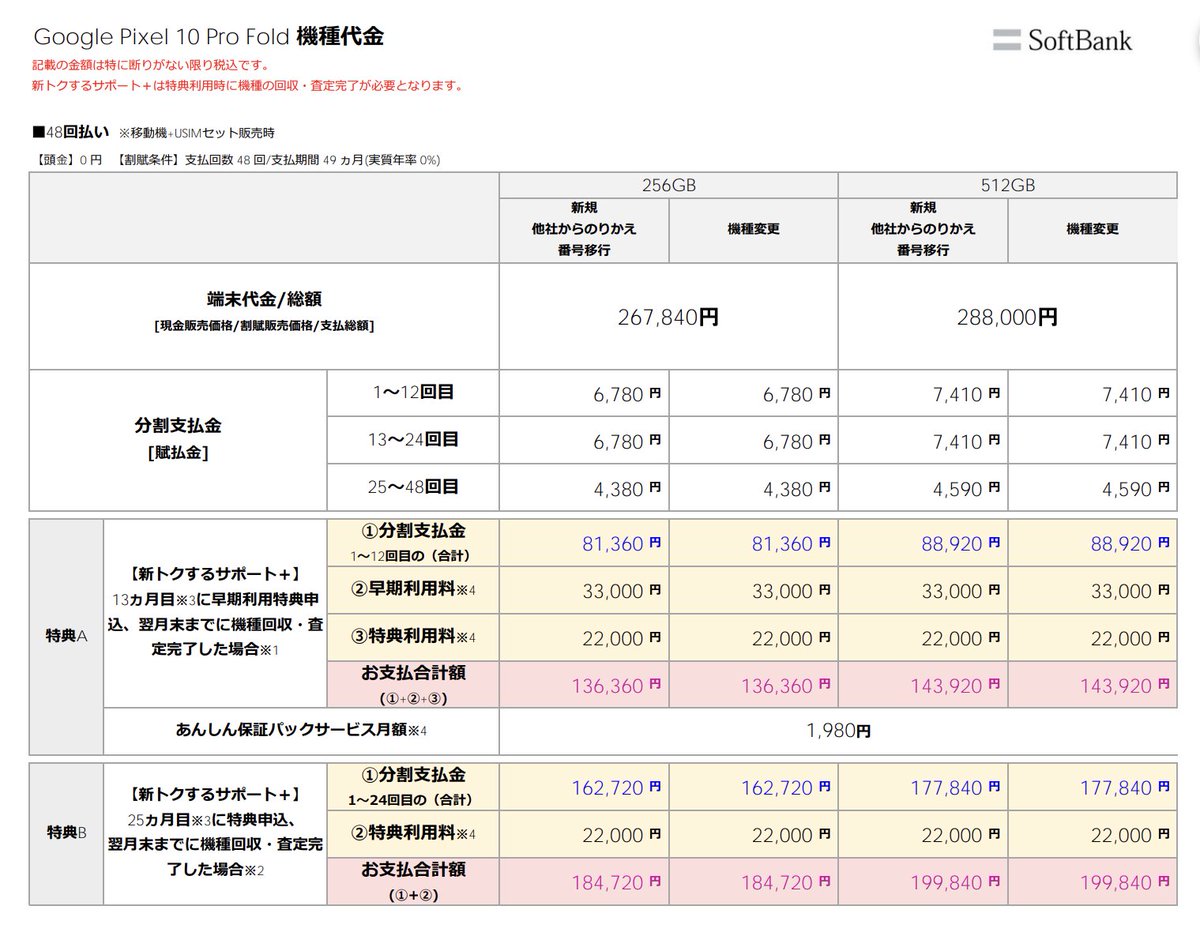Select the title 'Google Pixel 10 Pro Fold 機種代金'

click(x=209, y=37)
